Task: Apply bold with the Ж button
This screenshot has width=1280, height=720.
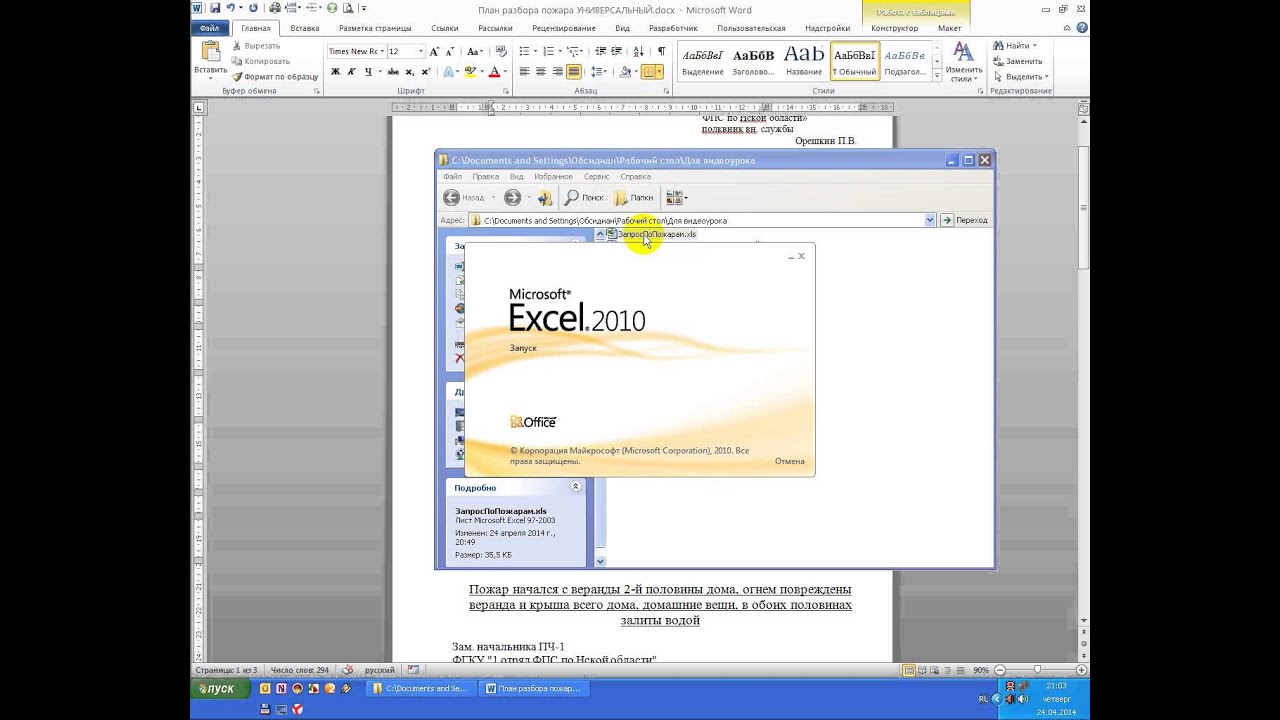Action: tap(335, 72)
